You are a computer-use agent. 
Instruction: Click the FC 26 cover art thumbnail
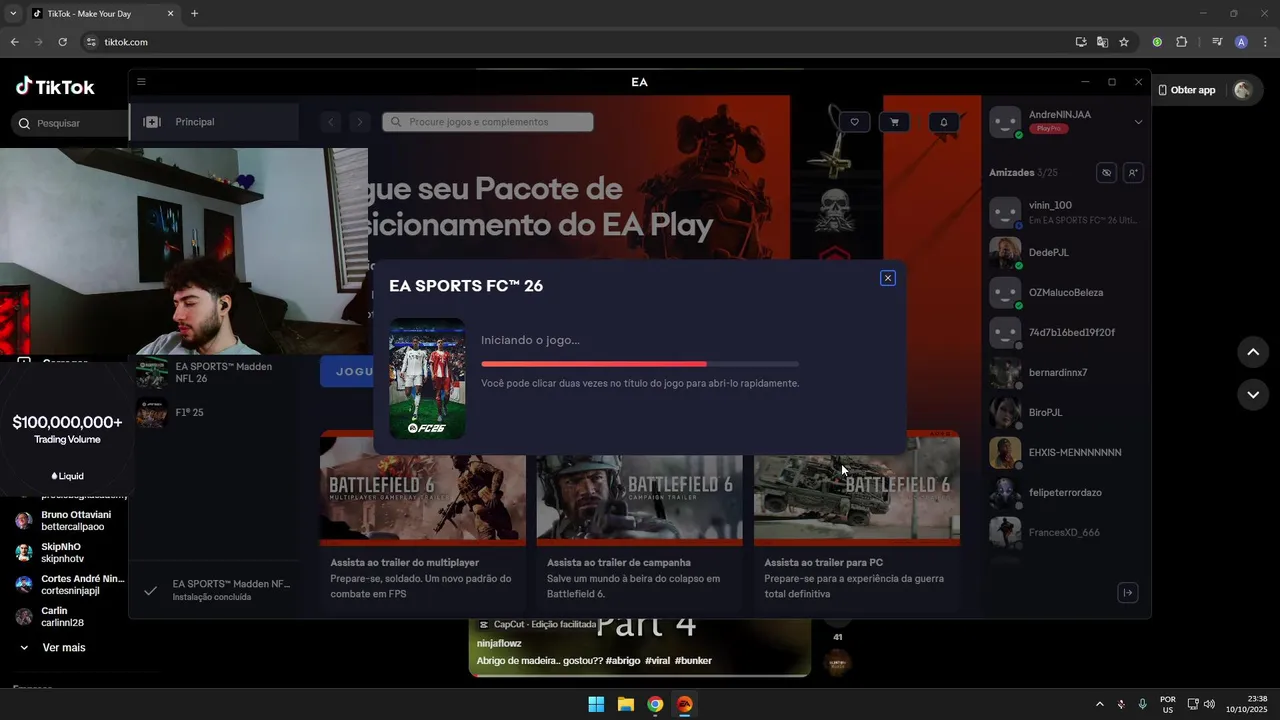click(427, 378)
